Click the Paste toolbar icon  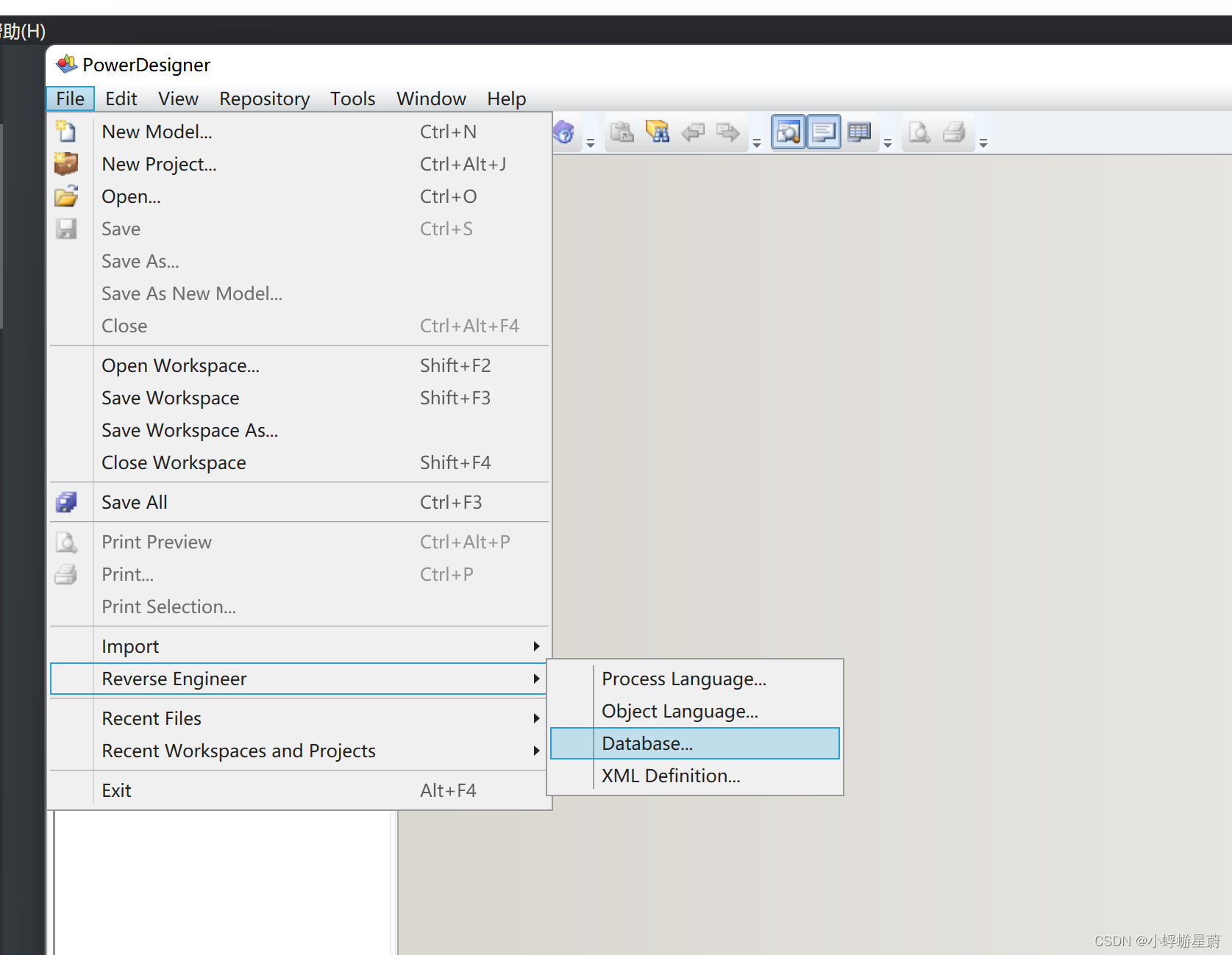pyautogui.click(x=622, y=132)
